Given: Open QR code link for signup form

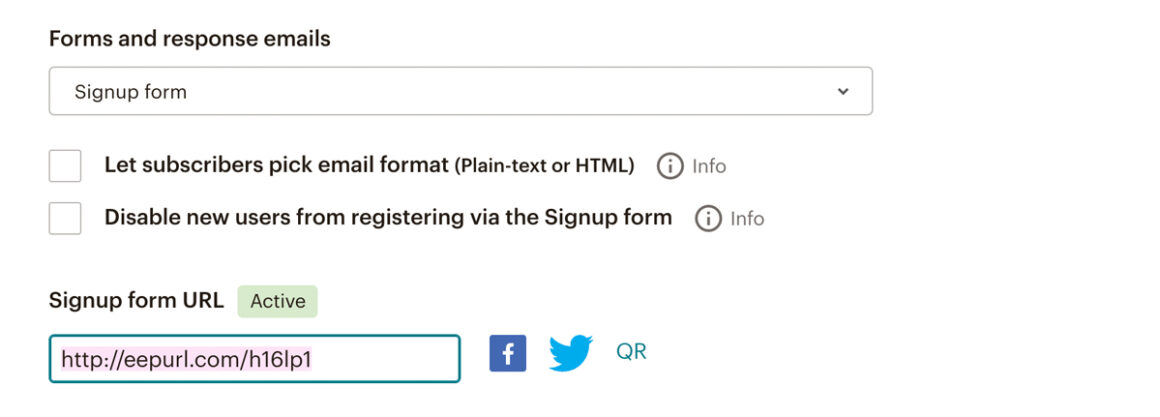Looking at the screenshot, I should tap(631, 352).
